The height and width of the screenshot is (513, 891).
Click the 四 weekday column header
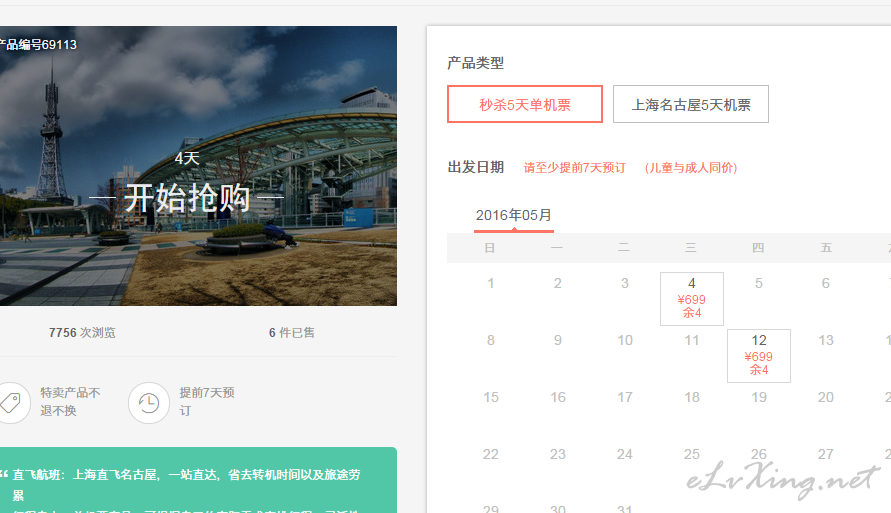tap(758, 248)
